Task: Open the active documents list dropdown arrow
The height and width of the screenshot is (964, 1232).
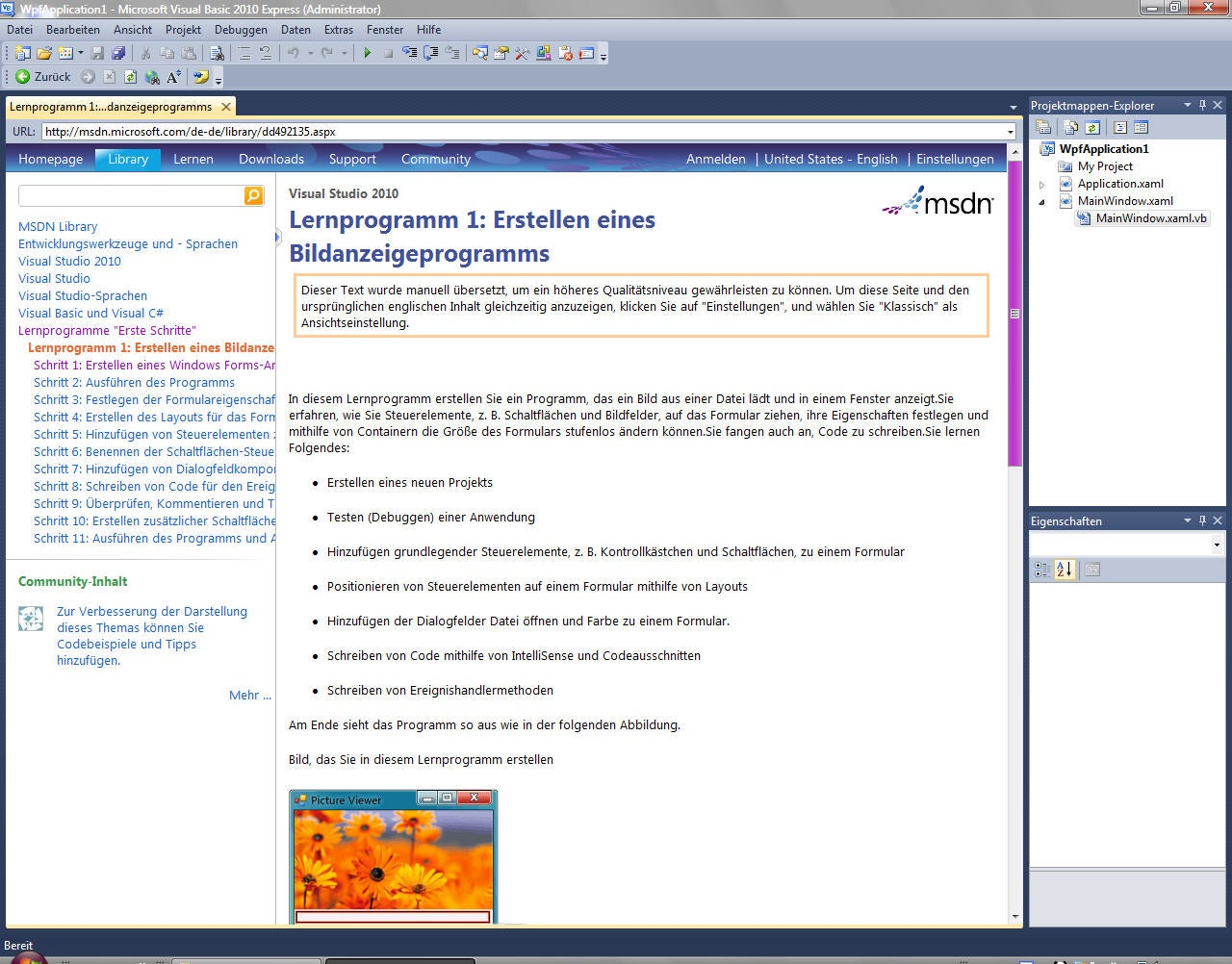Action: [1013, 107]
